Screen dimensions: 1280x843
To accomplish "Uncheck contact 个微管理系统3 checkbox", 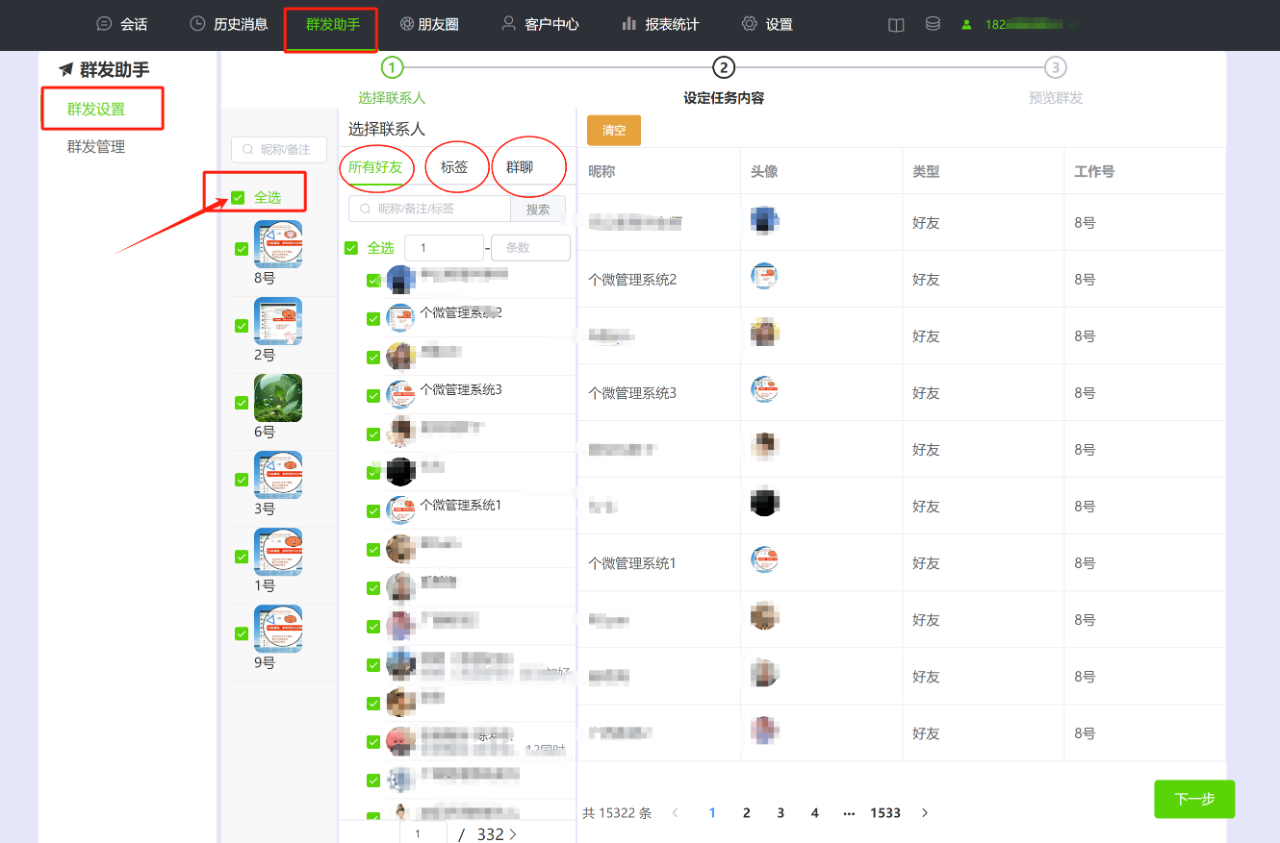I will (373, 396).
